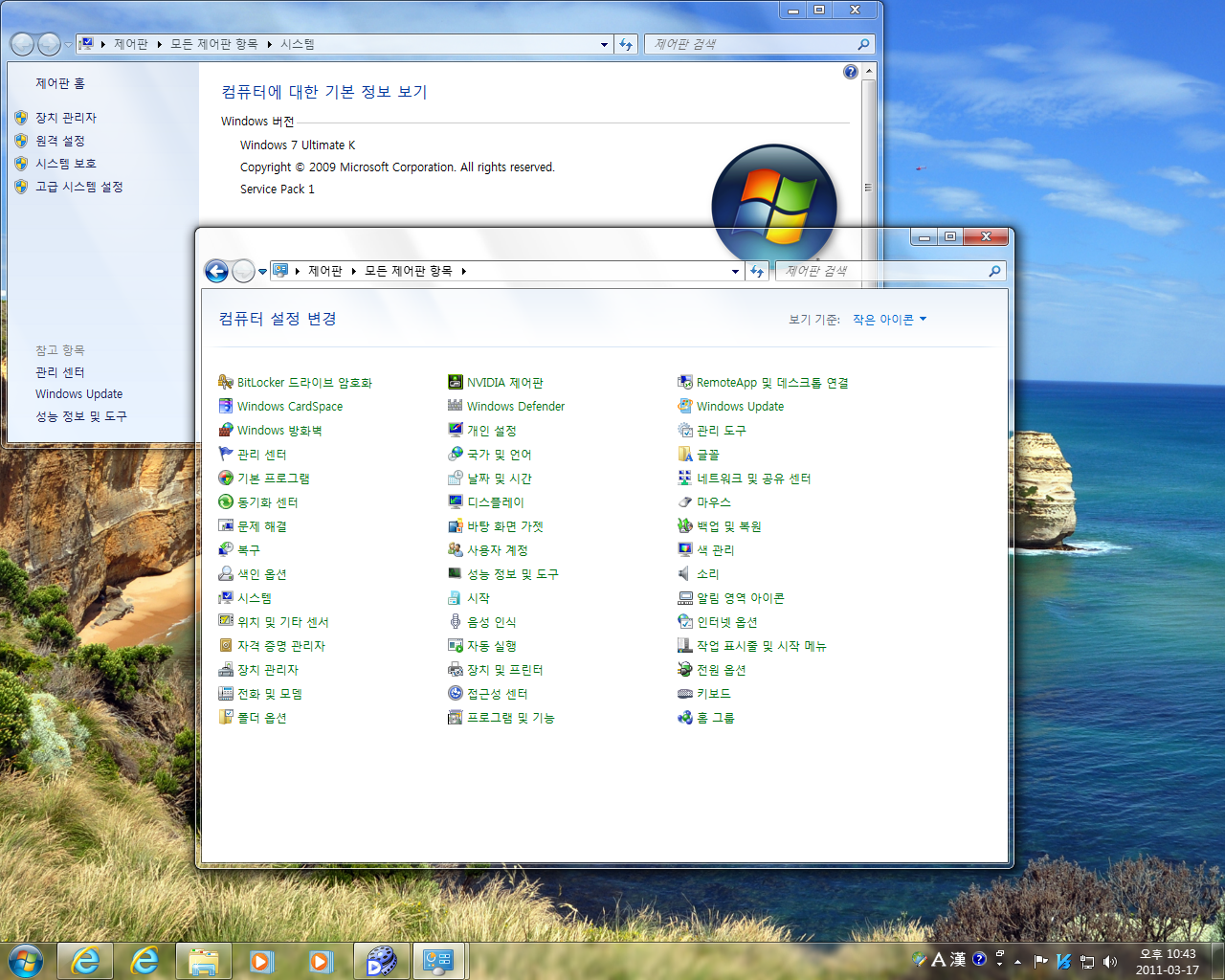Open 시스템 보호 link
The image size is (1225, 980).
coord(66,164)
